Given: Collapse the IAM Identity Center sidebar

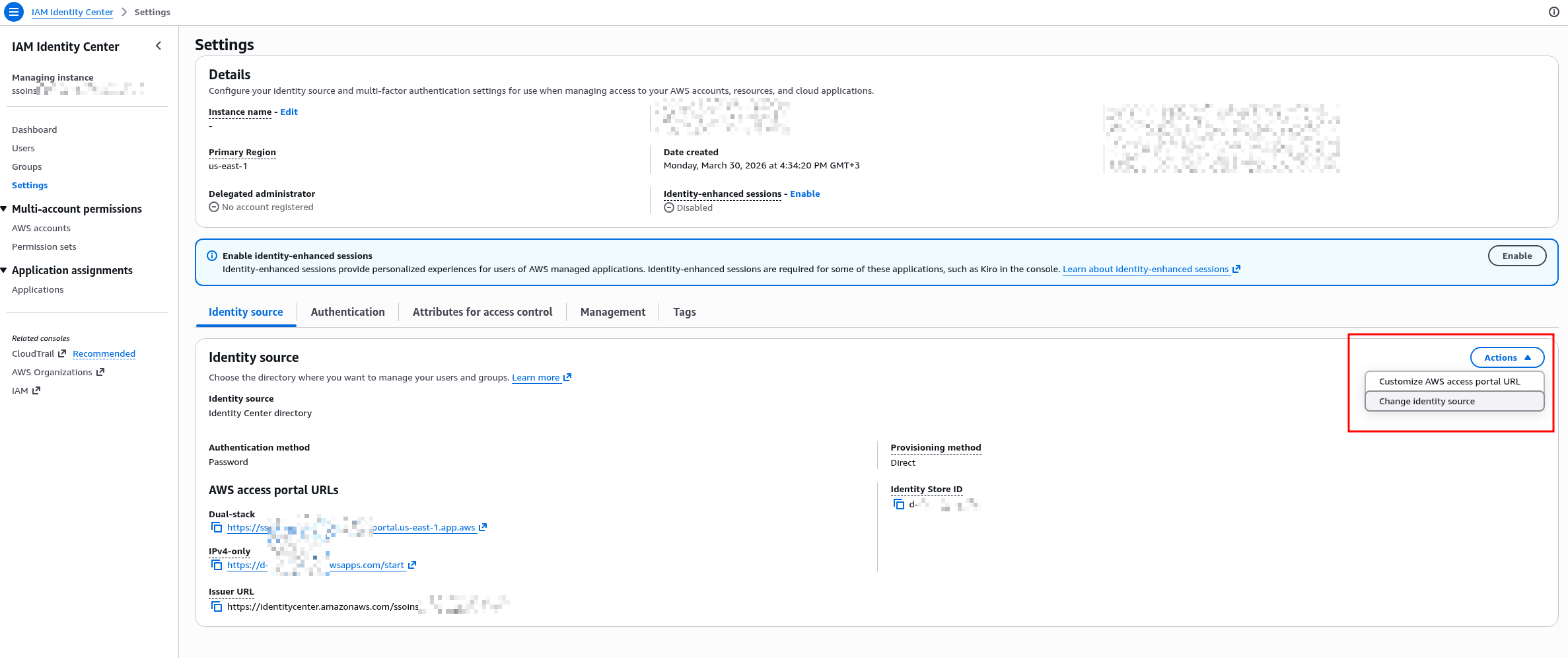Looking at the screenshot, I should point(159,46).
